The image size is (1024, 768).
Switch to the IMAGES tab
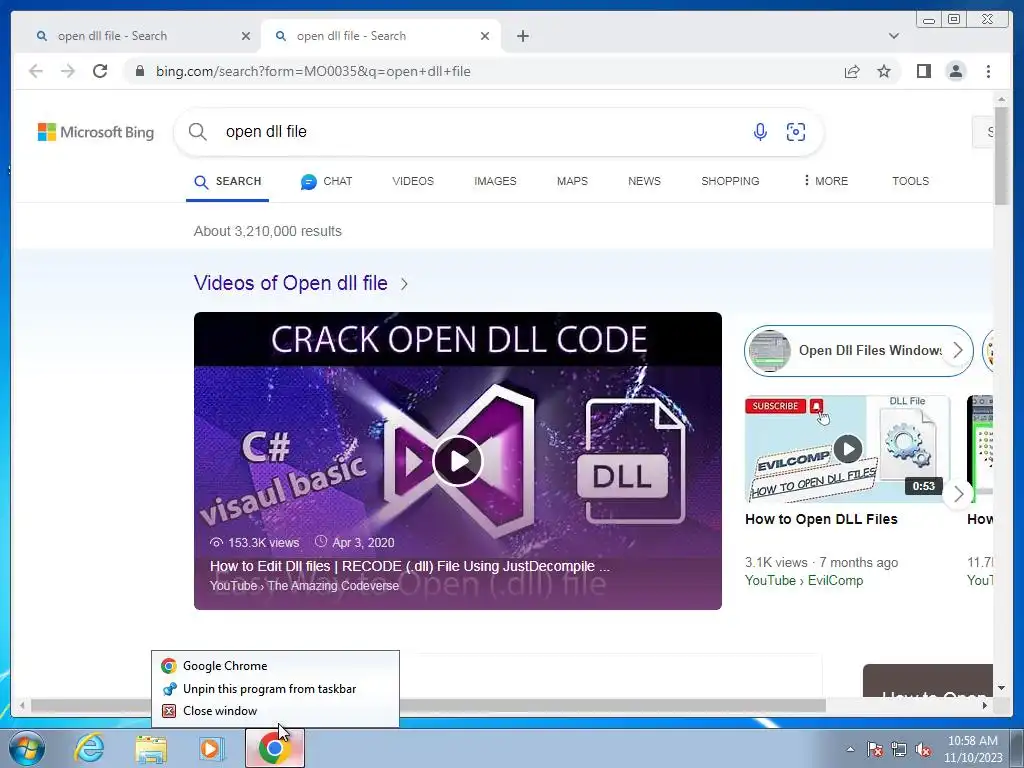[x=495, y=182]
